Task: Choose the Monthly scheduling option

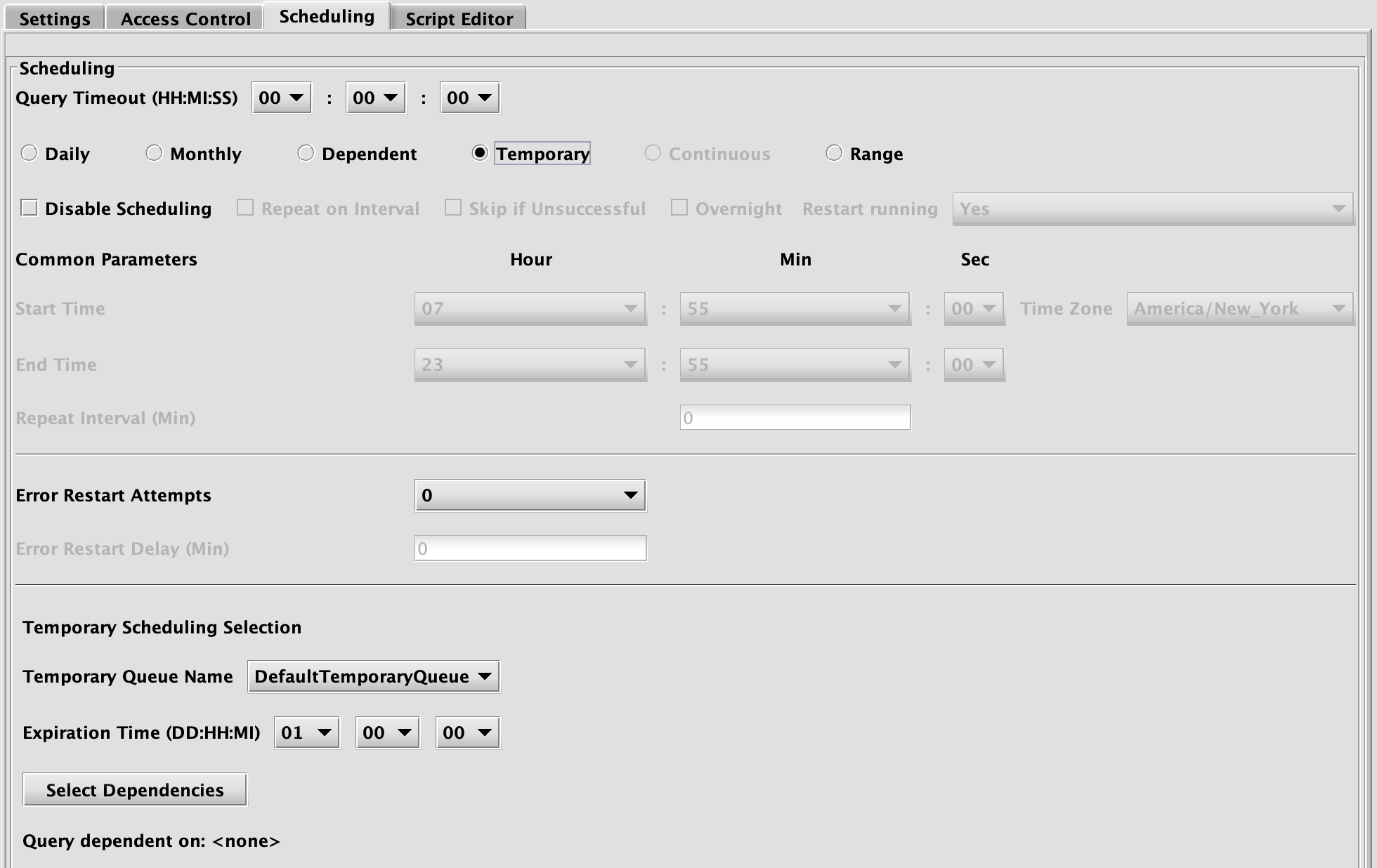Action: point(154,153)
